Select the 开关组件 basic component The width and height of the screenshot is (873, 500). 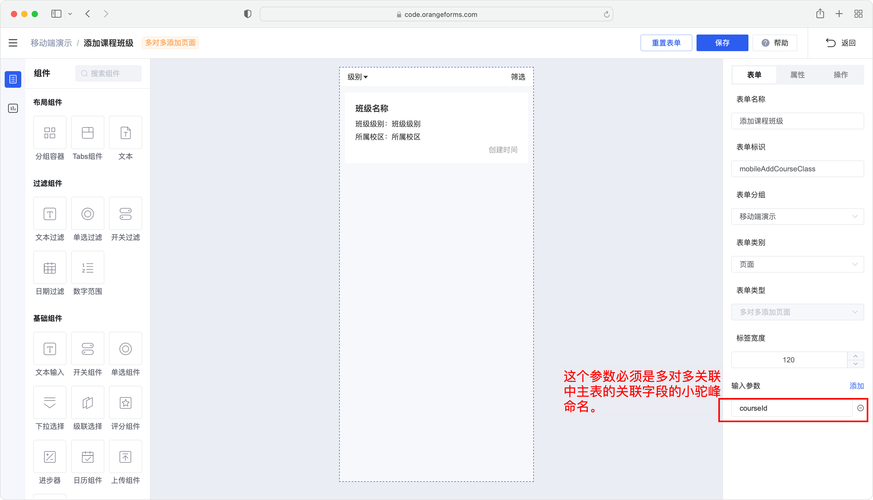click(87, 349)
